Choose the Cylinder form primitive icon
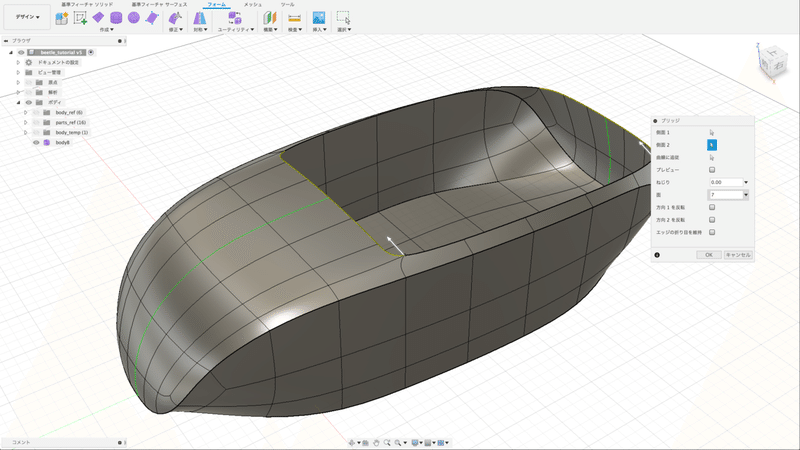 (116, 18)
